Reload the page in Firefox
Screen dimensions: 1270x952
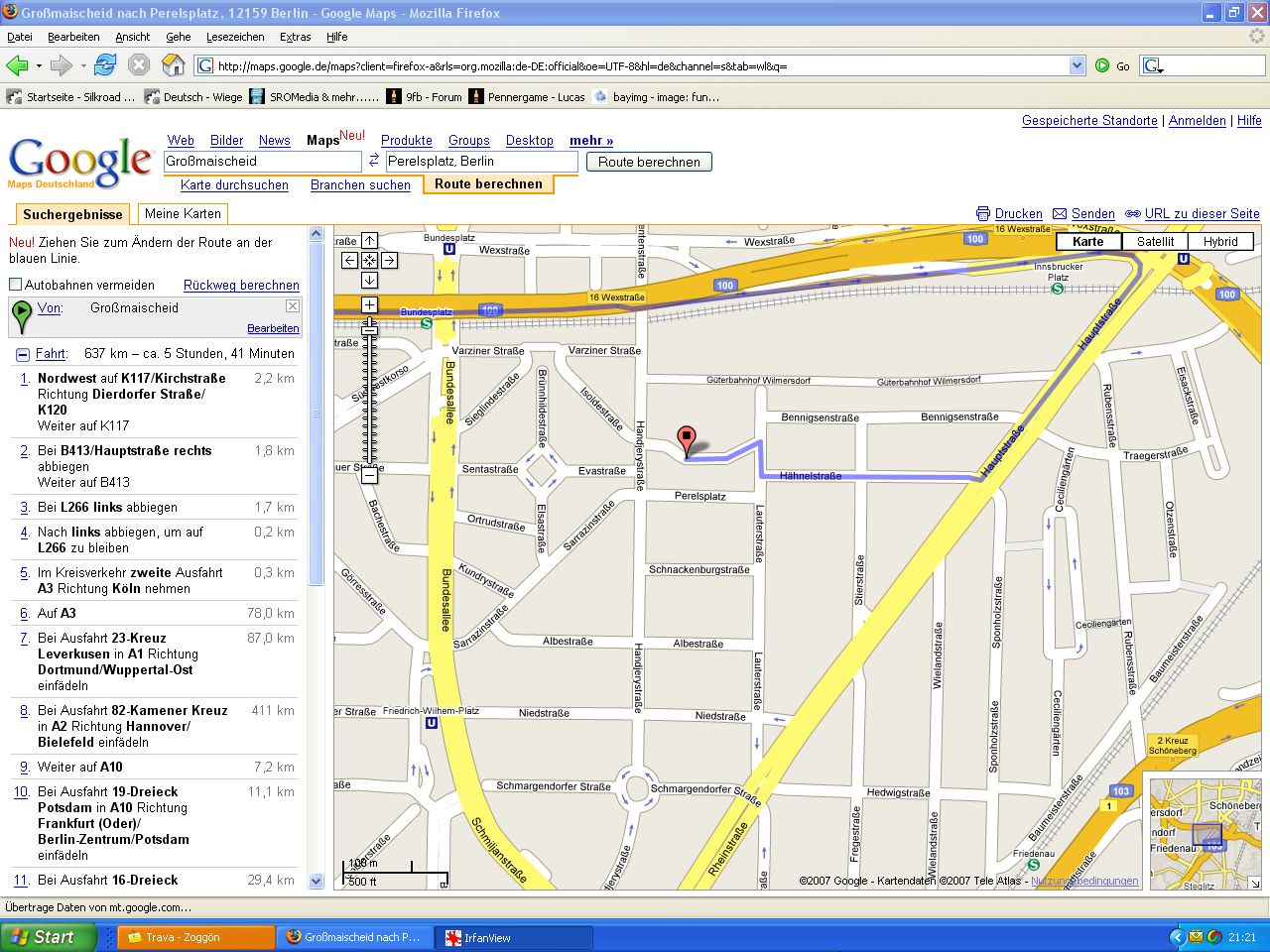[x=105, y=65]
